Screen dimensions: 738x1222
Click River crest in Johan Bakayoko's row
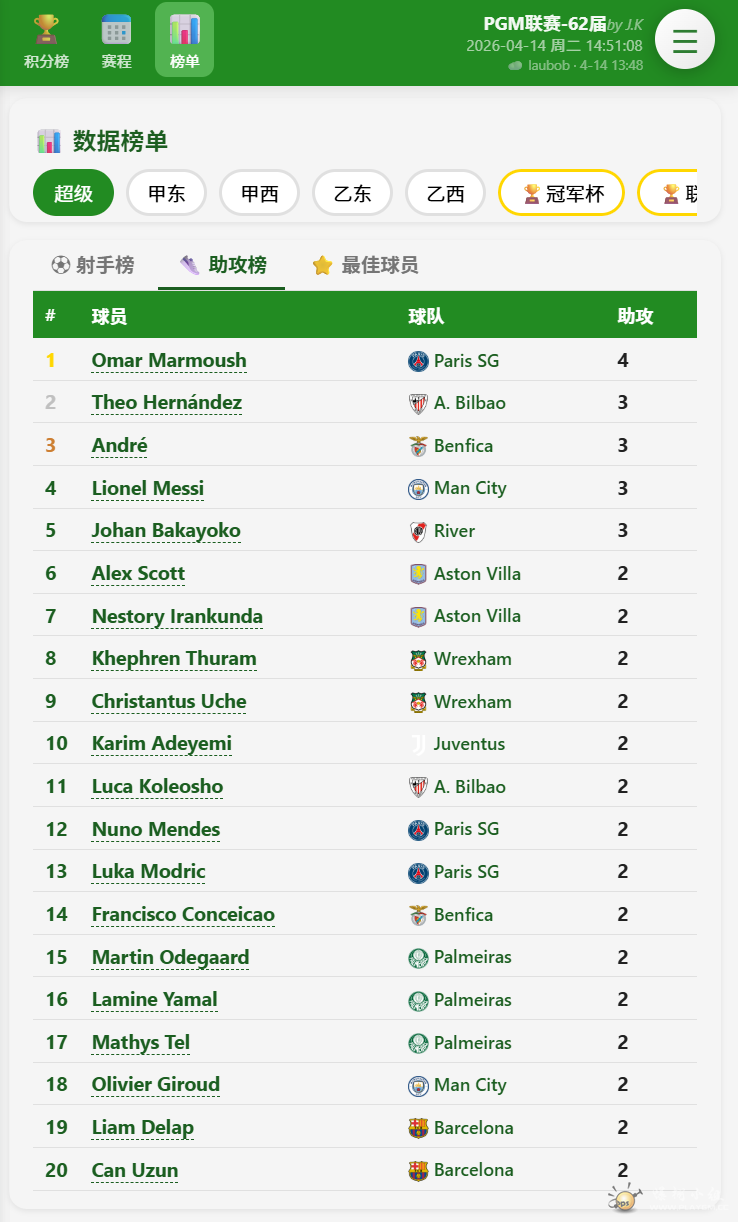[418, 531]
